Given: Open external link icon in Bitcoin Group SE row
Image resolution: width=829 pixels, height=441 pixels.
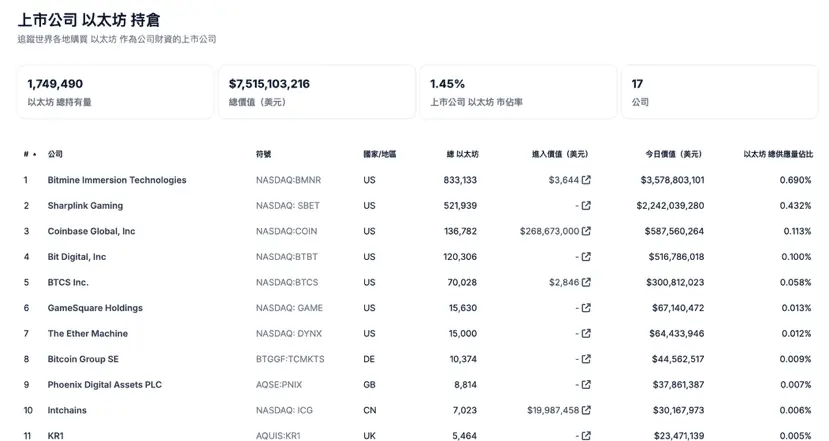Looking at the screenshot, I should point(586,359).
